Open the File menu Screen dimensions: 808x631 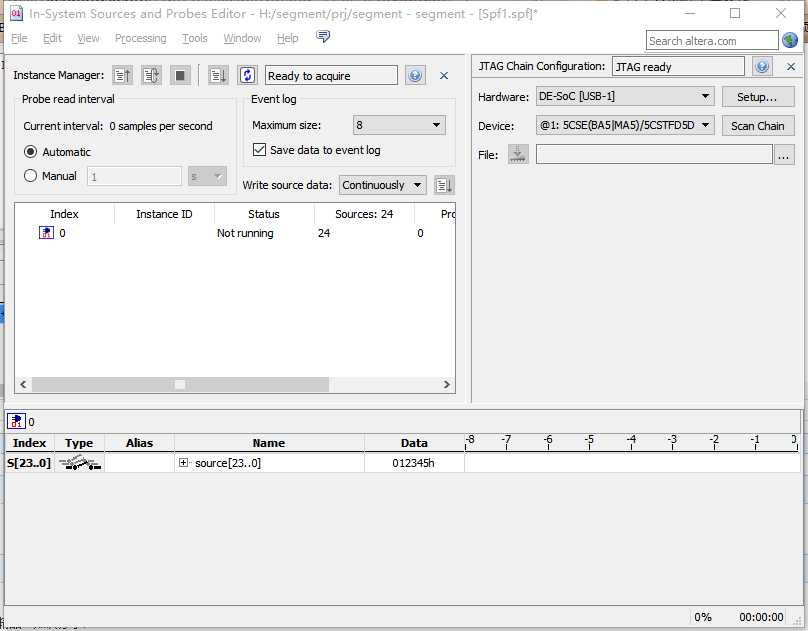19,38
